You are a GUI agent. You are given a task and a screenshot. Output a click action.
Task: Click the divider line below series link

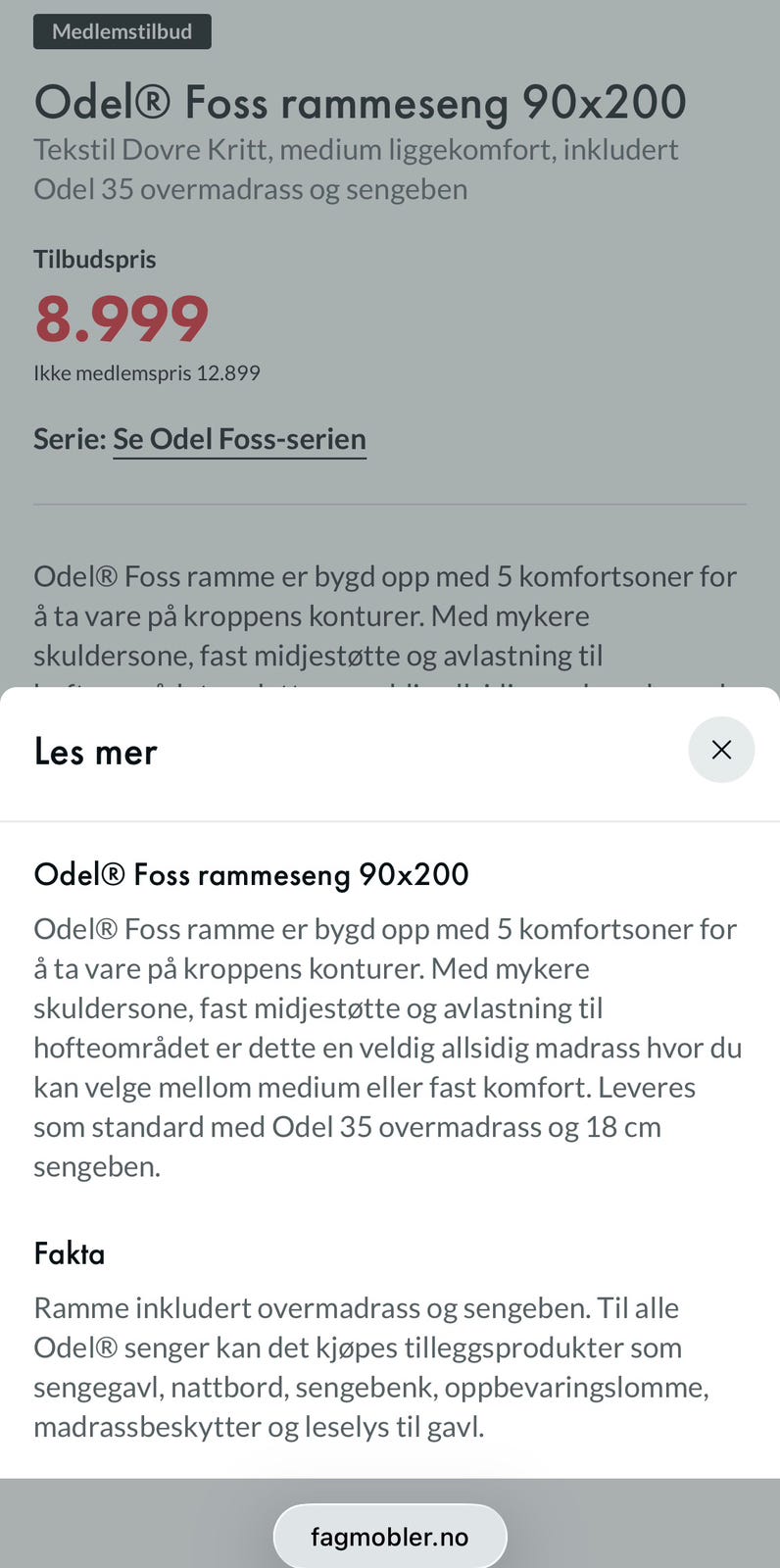(x=390, y=505)
